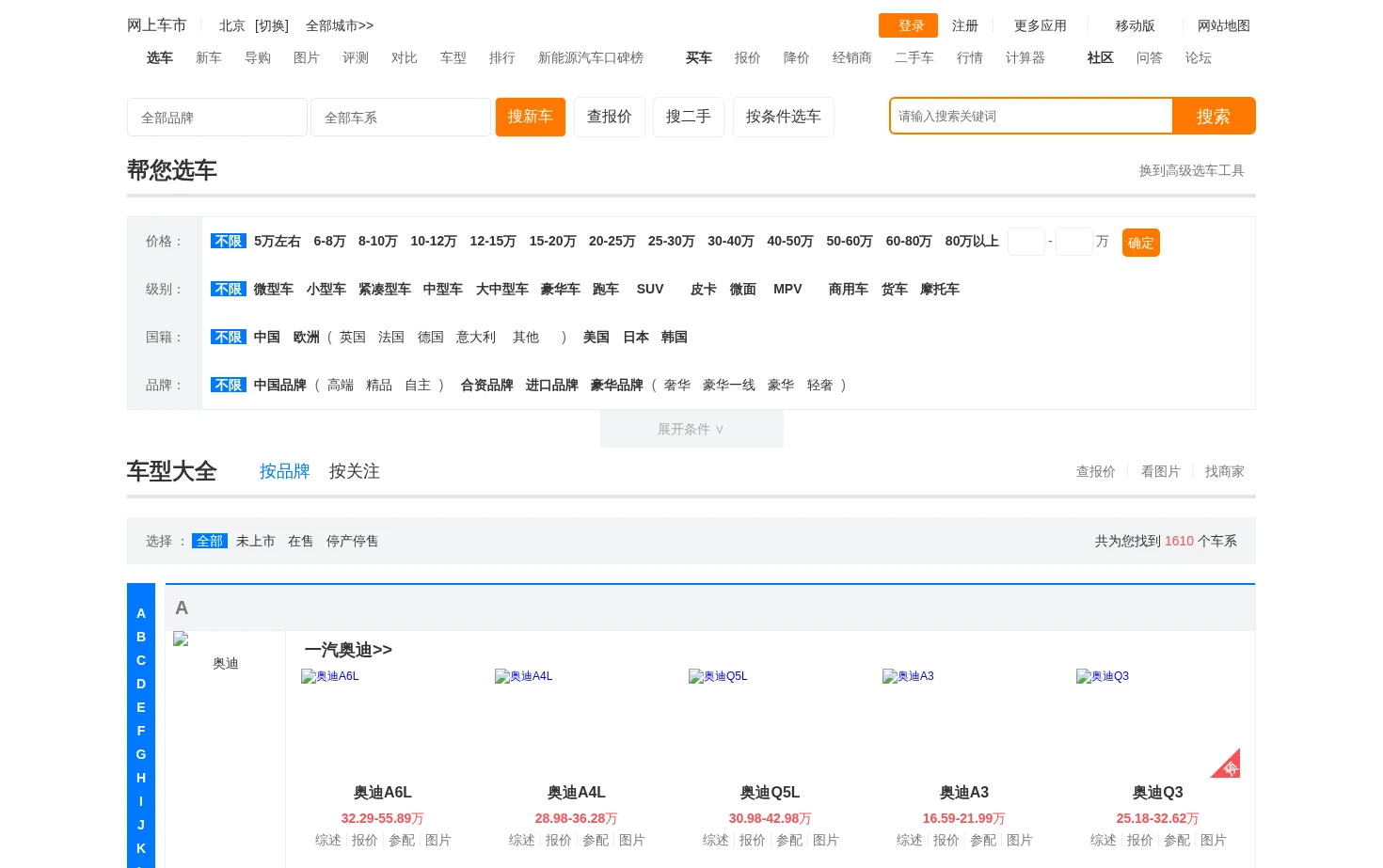The height and width of the screenshot is (868, 1383).
Task: Select 计算器 in navigation
Action: point(1025,57)
